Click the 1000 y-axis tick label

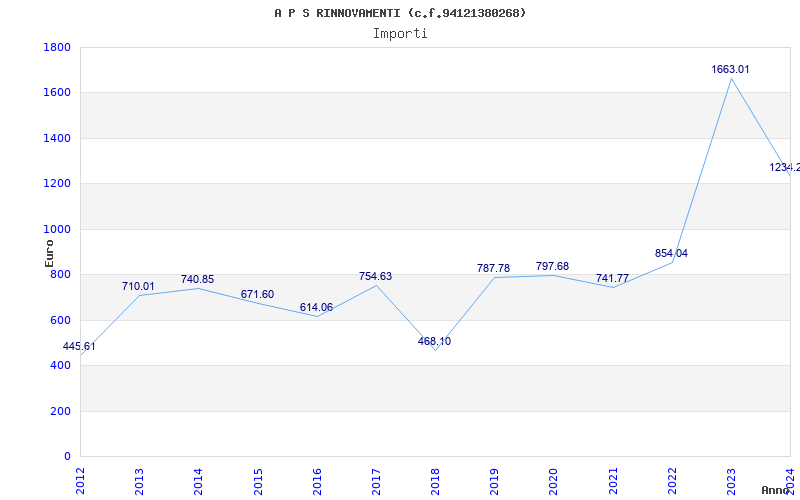coord(57,230)
